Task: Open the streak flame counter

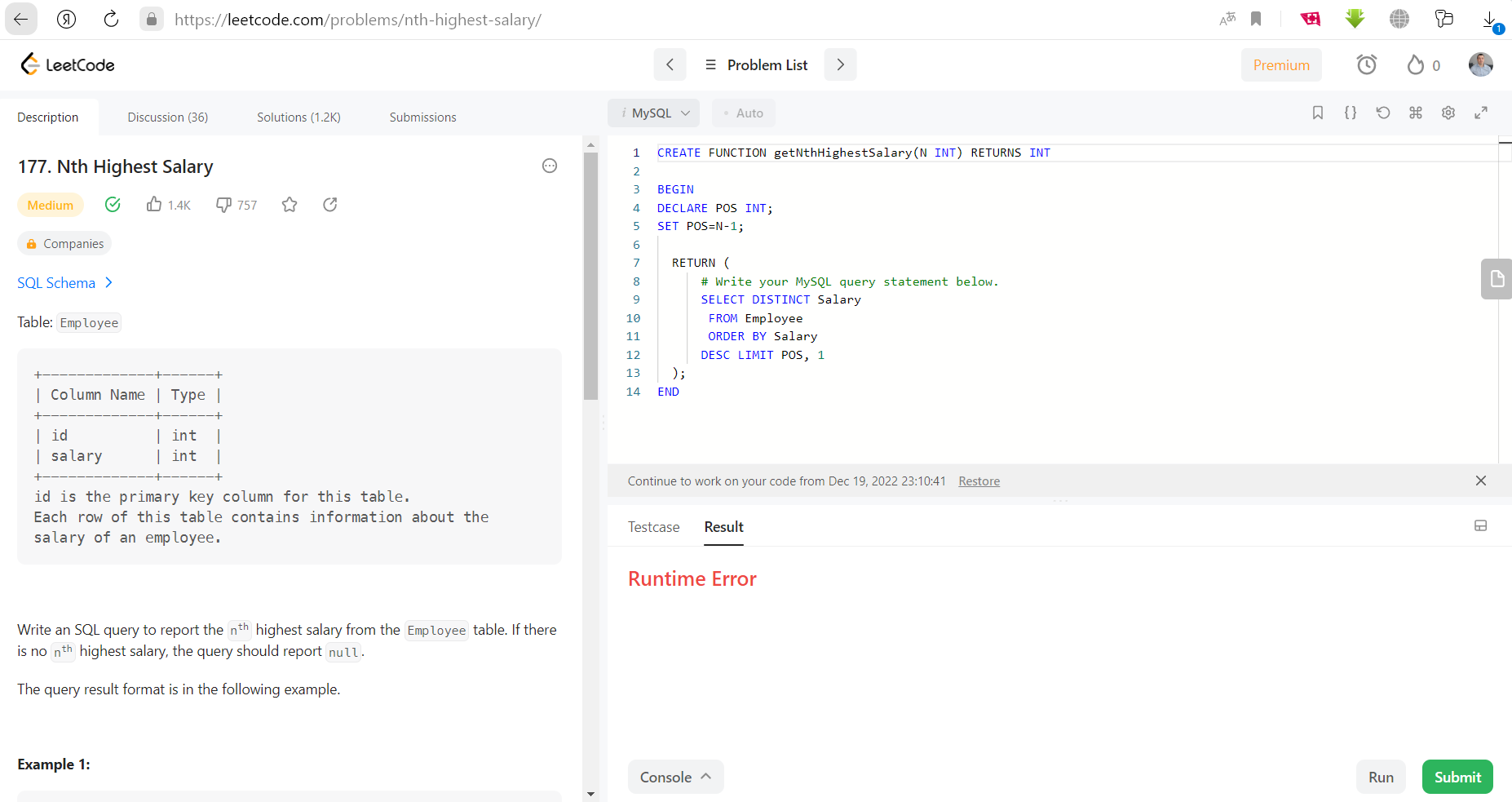Action: (1424, 65)
